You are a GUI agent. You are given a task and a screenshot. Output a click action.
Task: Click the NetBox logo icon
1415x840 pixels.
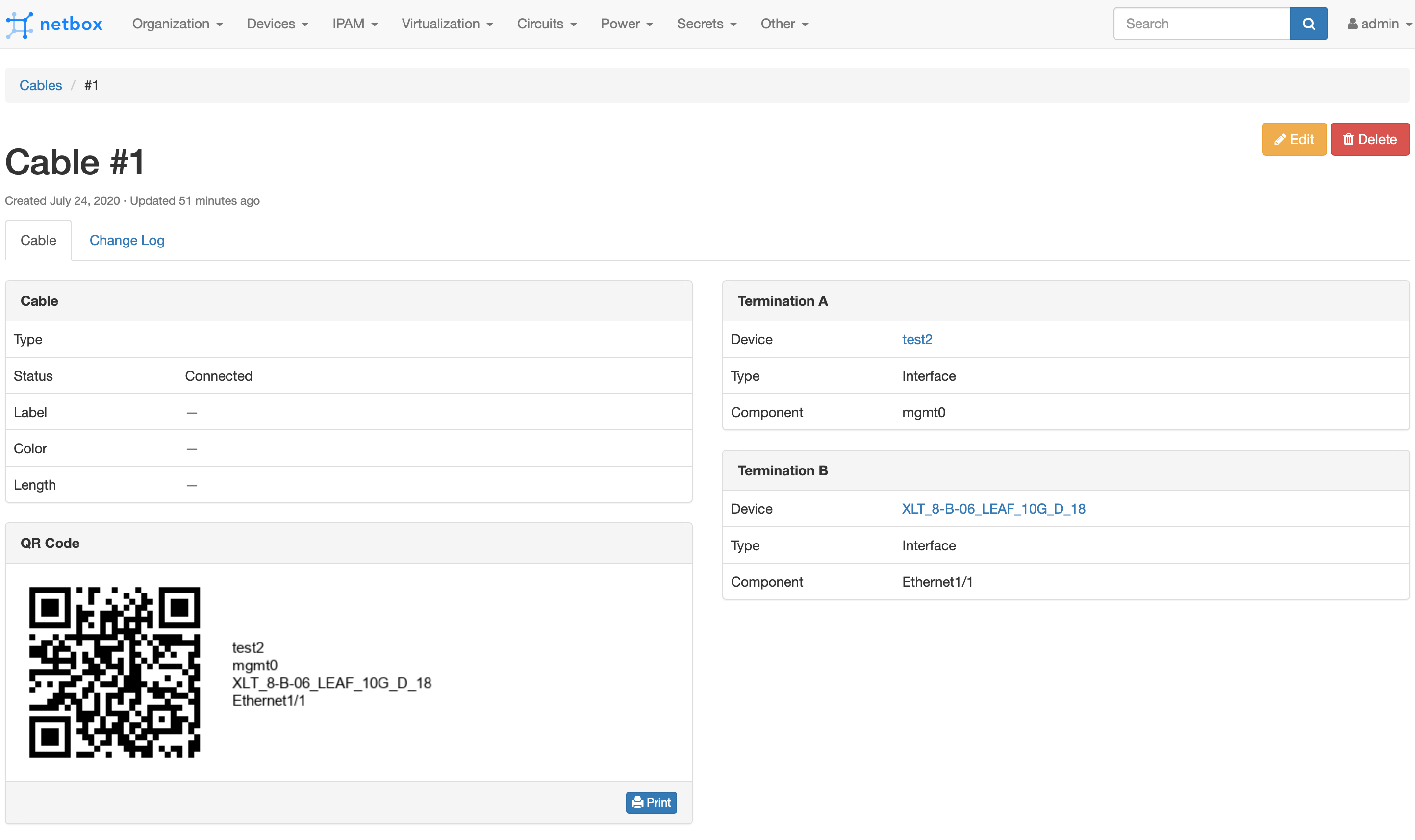pyautogui.click(x=19, y=25)
